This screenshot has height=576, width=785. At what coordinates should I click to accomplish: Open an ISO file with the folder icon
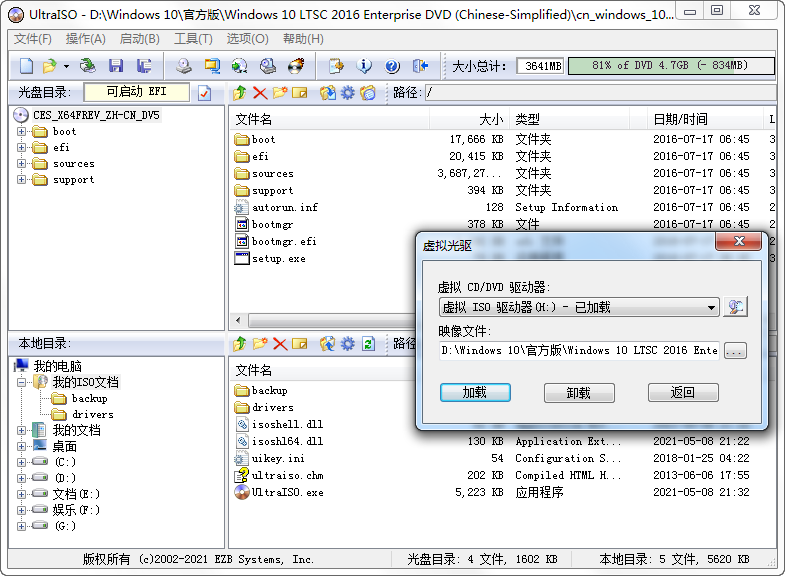tap(50, 66)
